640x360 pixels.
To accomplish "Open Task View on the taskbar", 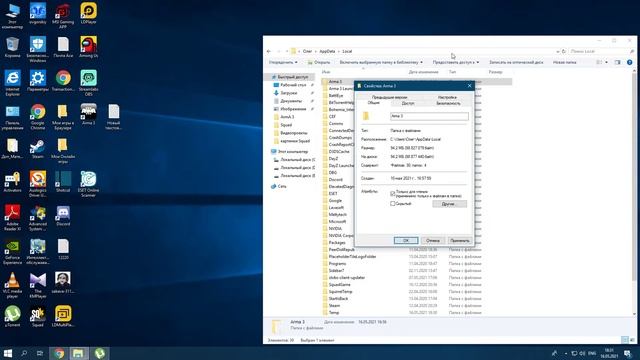I will click(40, 353).
